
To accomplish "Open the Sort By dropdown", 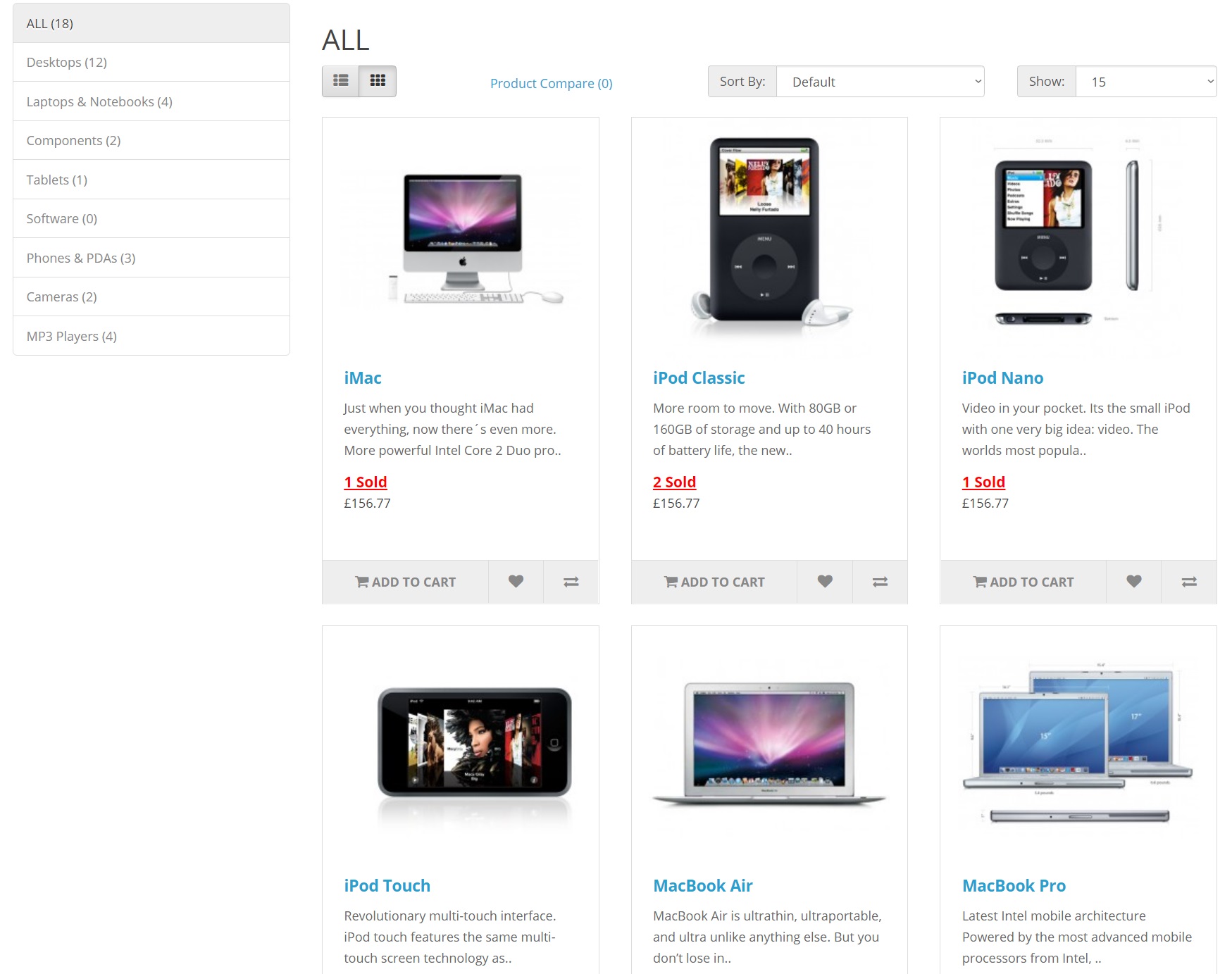I will point(881,82).
